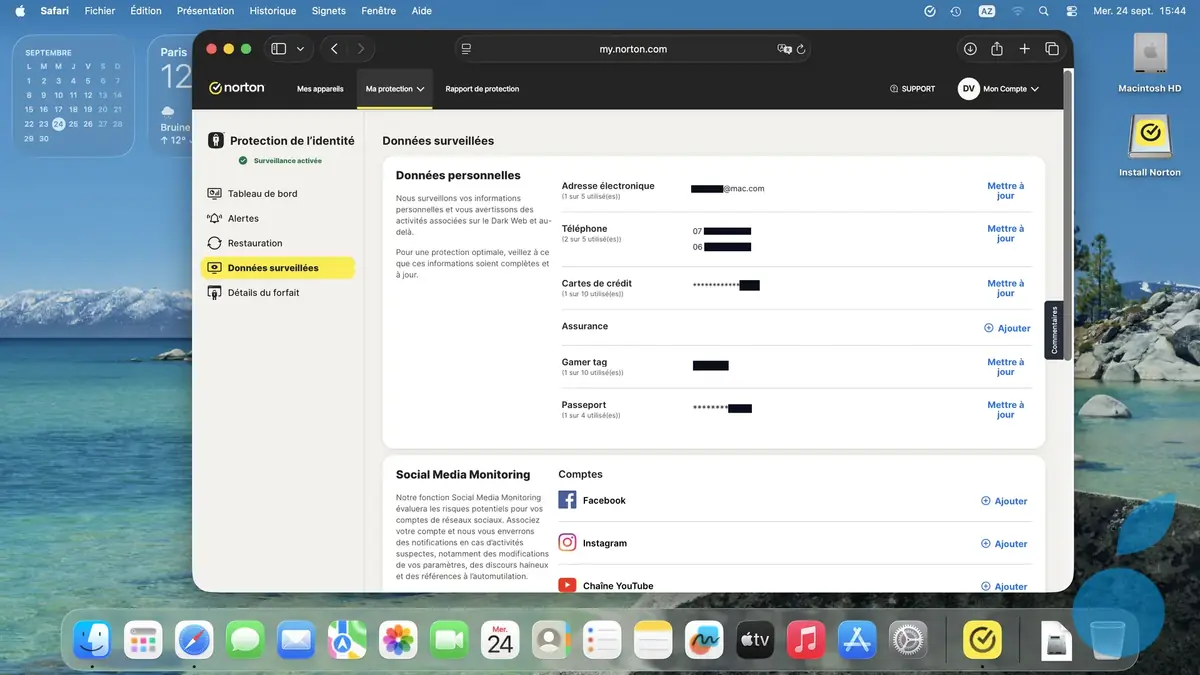Switch to the Mes appareils tab
The image size is (1200, 675).
coord(319,88)
